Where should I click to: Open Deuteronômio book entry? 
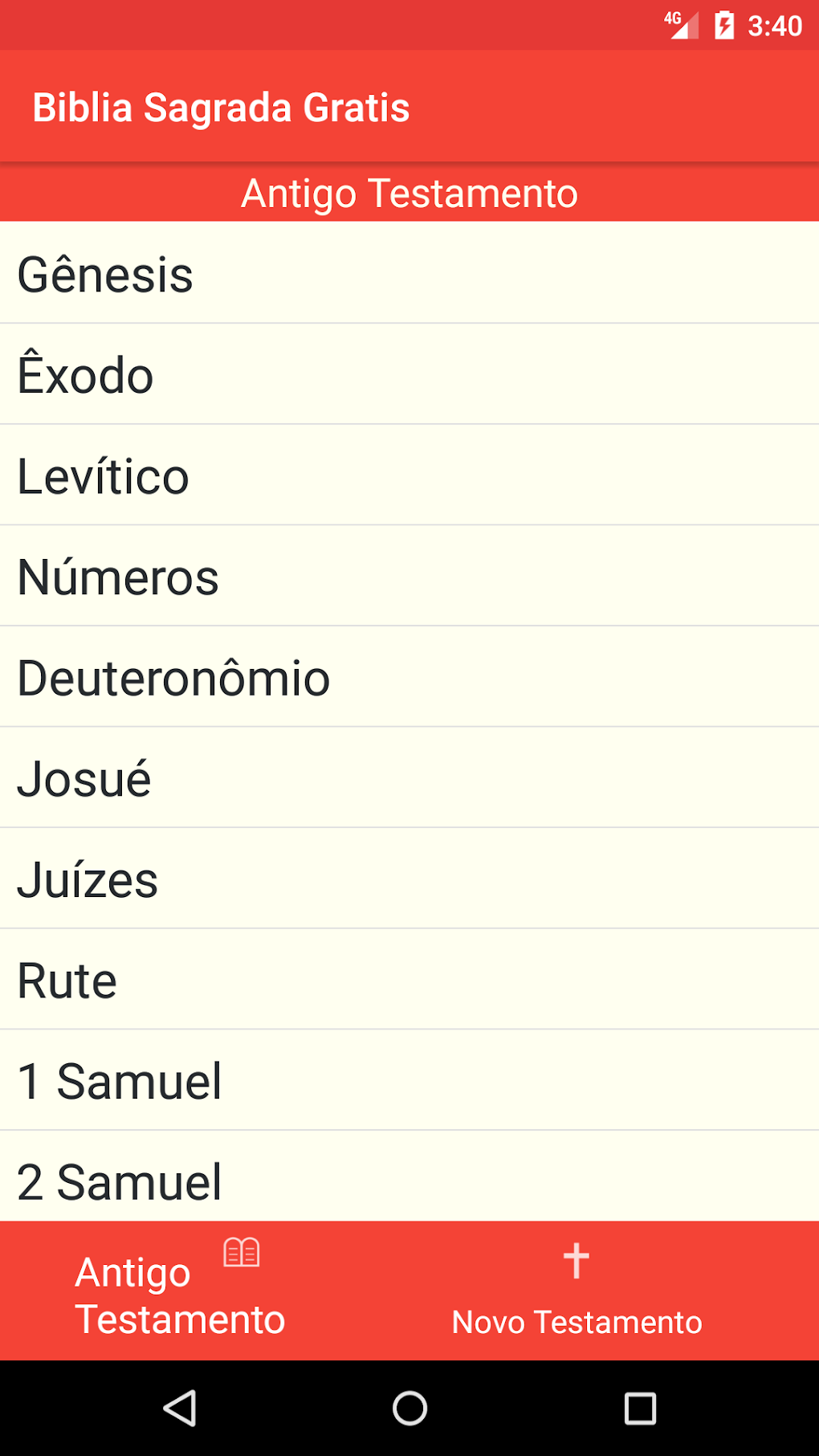409,678
